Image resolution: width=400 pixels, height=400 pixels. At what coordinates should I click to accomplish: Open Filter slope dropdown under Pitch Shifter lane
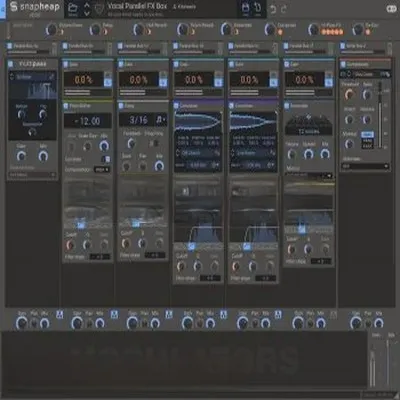[100, 257]
